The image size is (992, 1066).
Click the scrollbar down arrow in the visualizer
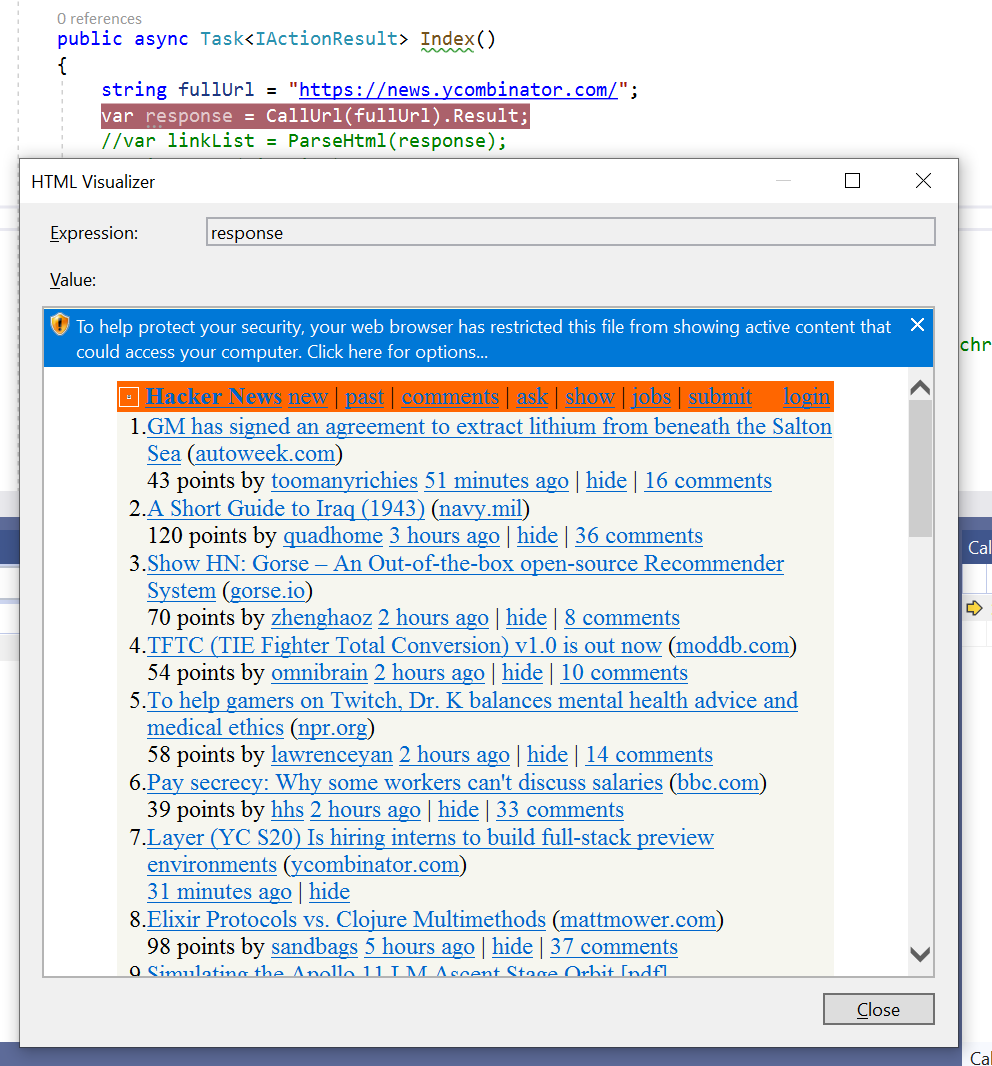[919, 953]
